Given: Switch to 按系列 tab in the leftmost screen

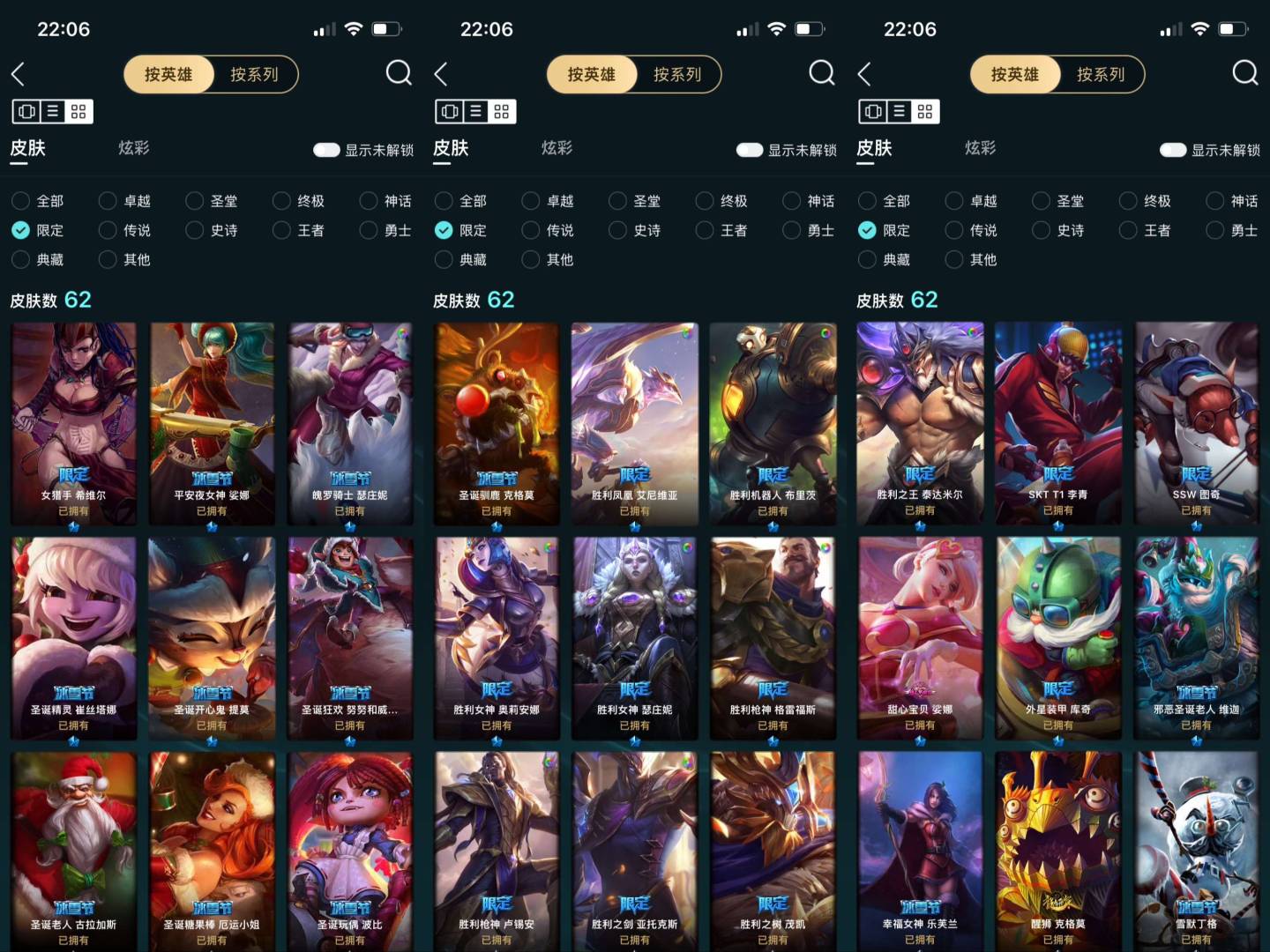Looking at the screenshot, I should tap(254, 74).
